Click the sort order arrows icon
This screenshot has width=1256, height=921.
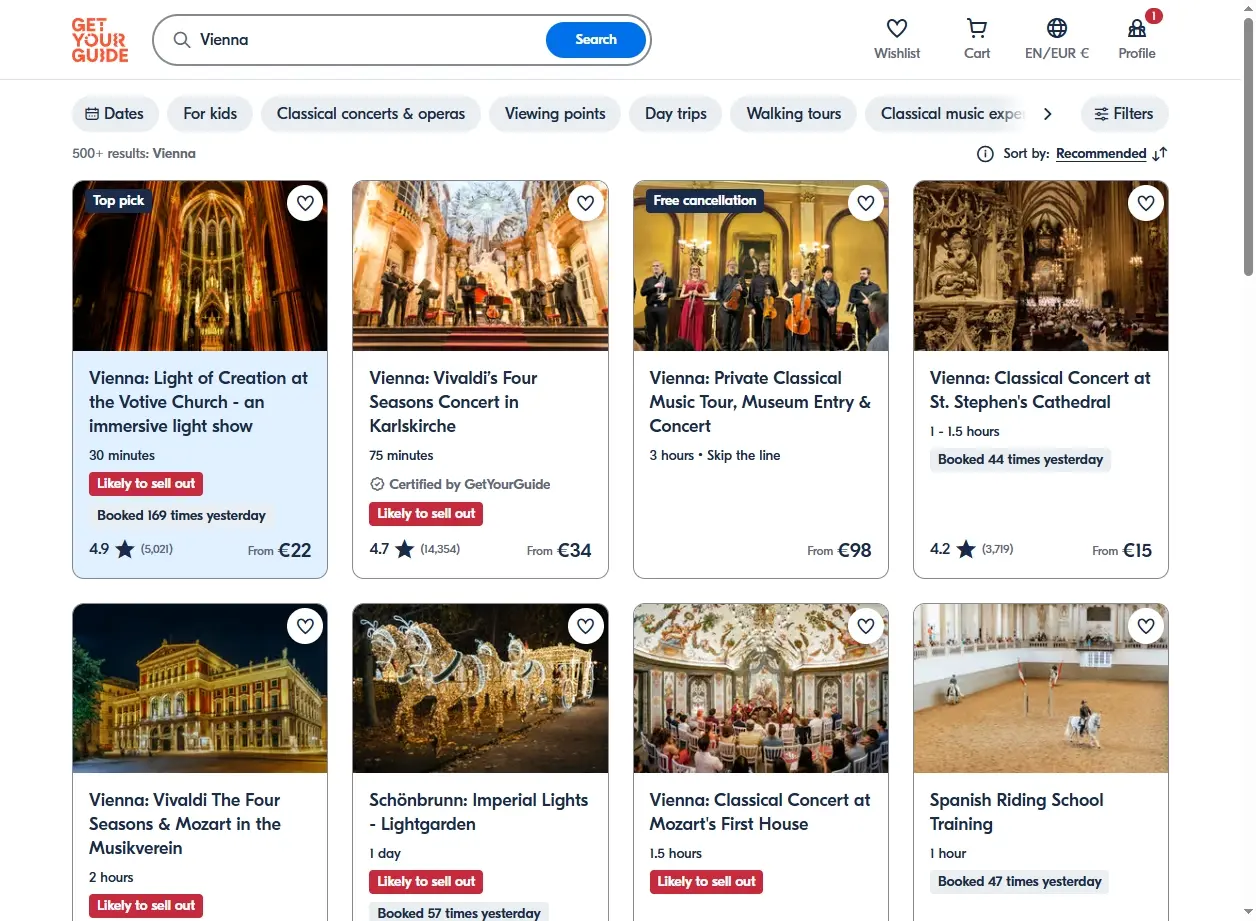1159,154
